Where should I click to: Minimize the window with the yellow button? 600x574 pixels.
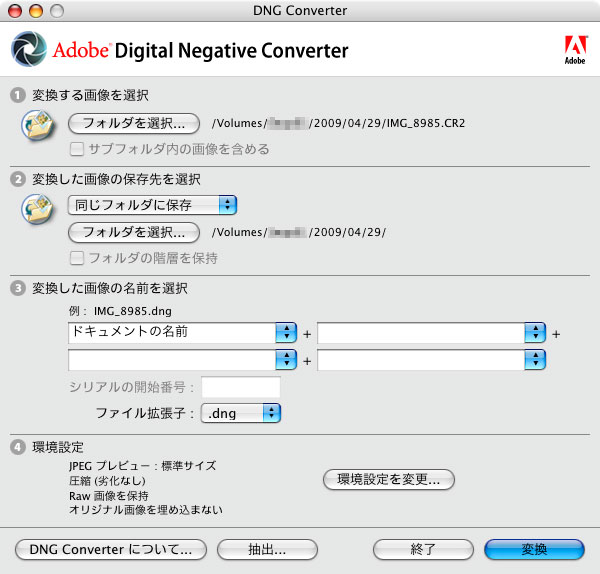(36, 11)
